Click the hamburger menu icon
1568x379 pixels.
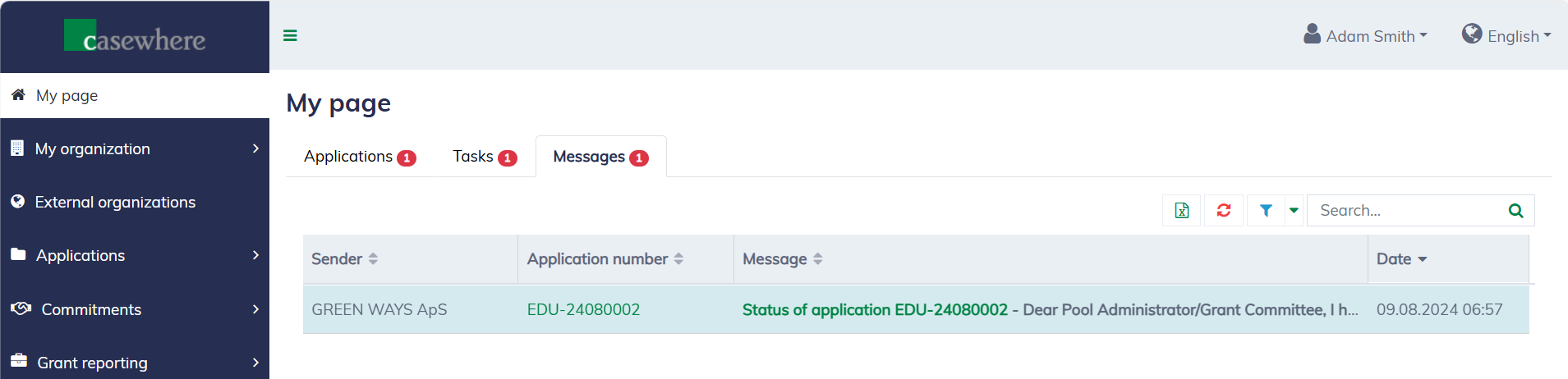click(x=290, y=35)
